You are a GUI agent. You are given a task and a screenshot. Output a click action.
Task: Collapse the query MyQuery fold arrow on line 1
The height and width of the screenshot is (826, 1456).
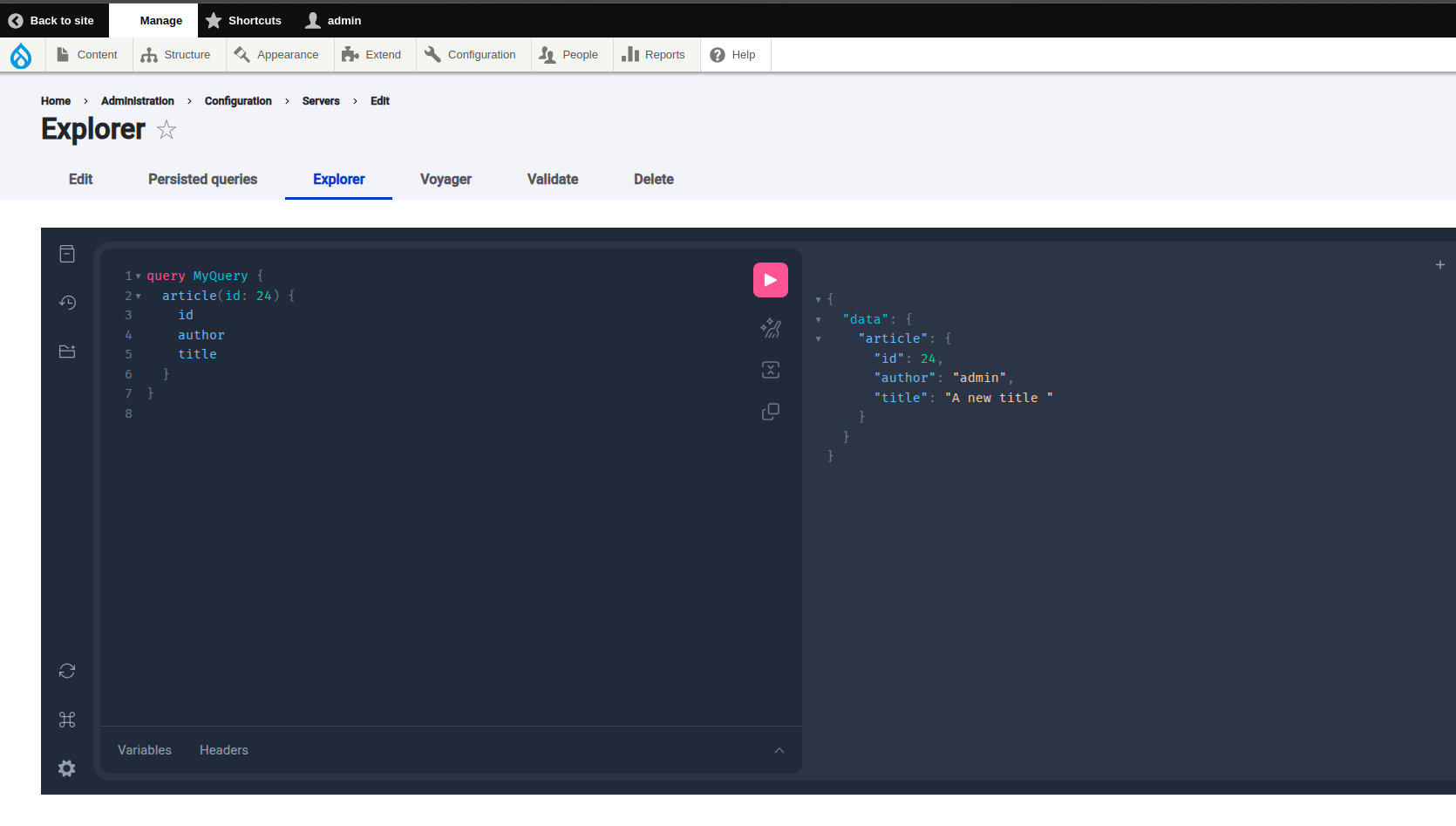click(x=138, y=276)
